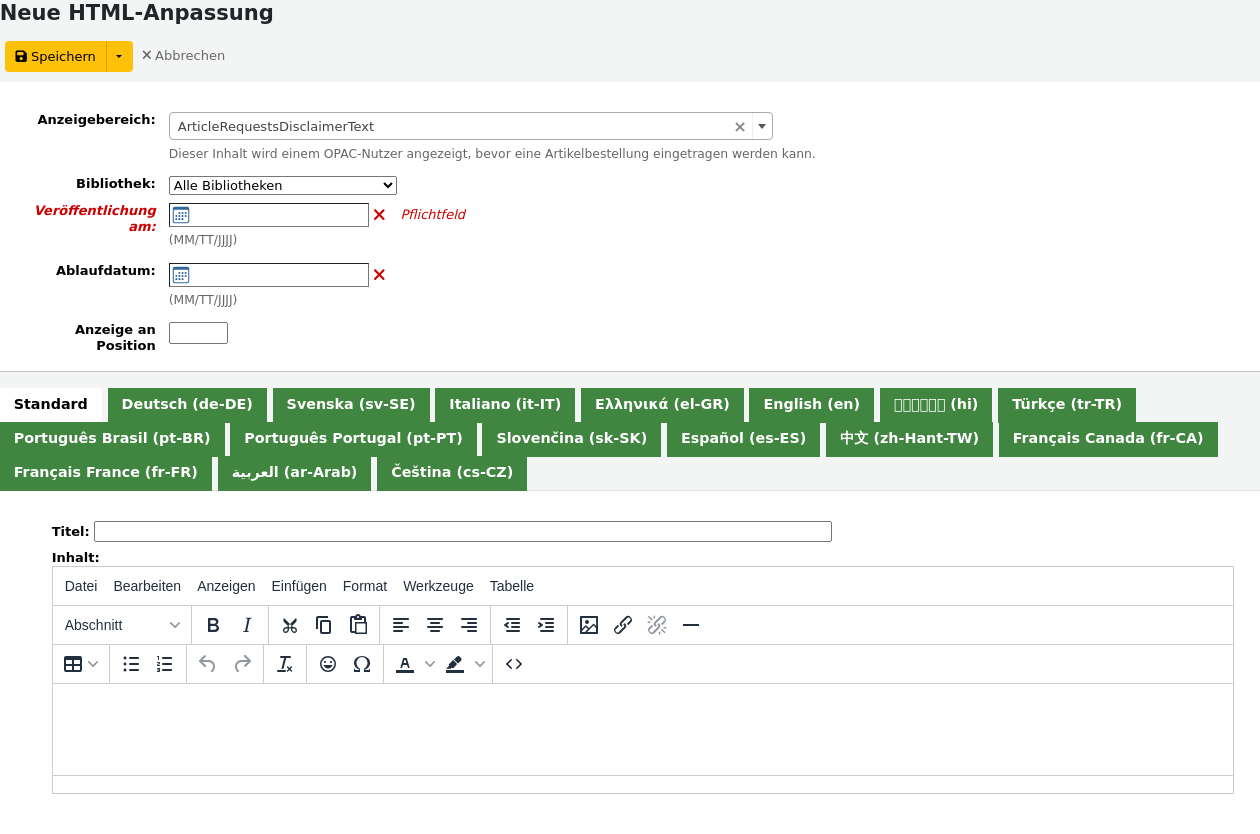The image size is (1260, 834).
Task: Insert a bullet list
Action: coord(131,664)
